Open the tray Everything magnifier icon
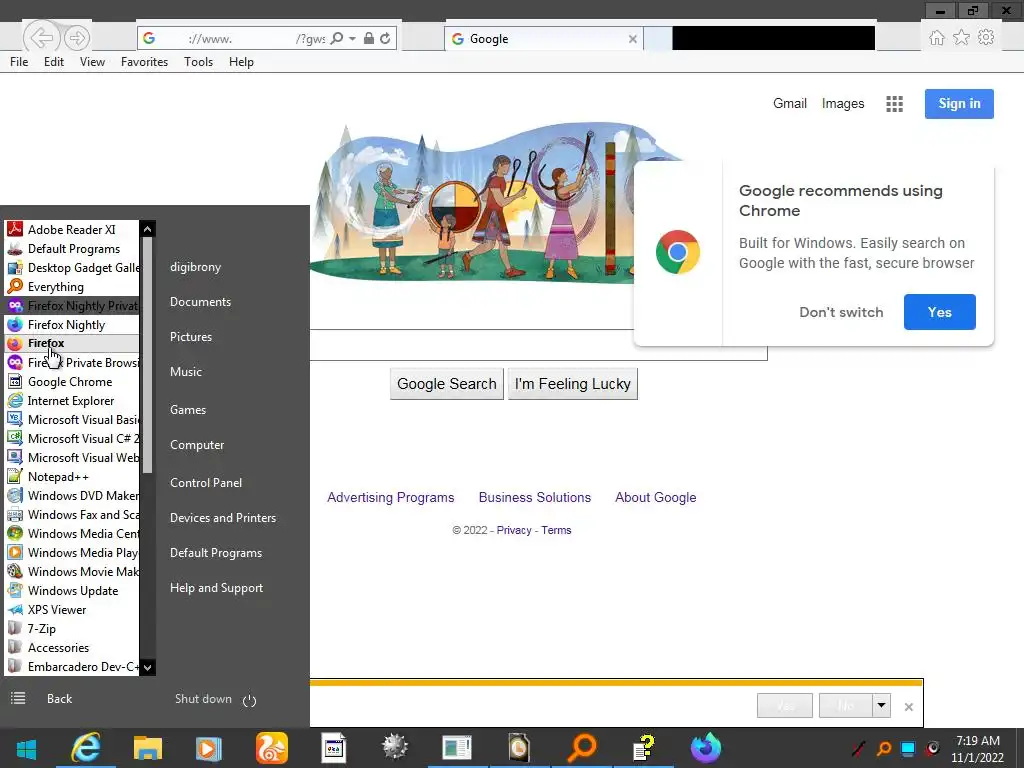The width and height of the screenshot is (1024, 768). pyautogui.click(x=884, y=748)
